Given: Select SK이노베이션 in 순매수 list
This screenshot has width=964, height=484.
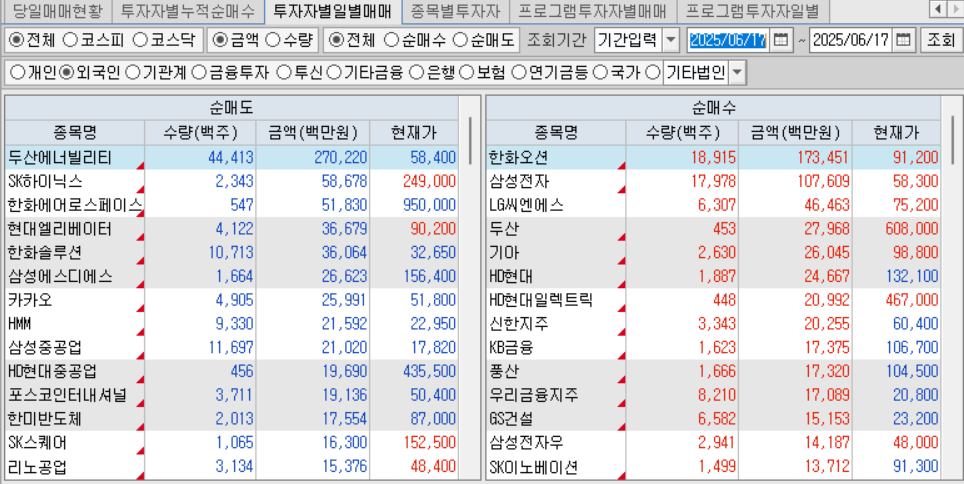Looking at the screenshot, I should click(x=713, y=467).
